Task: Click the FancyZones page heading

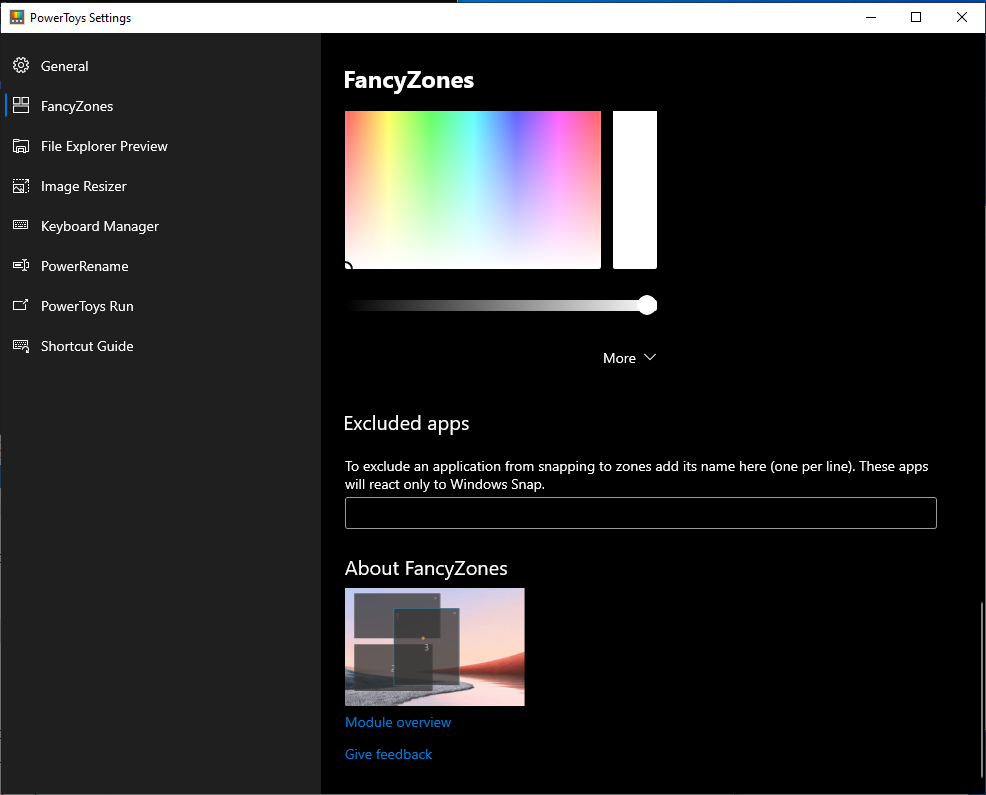Action: tap(409, 81)
